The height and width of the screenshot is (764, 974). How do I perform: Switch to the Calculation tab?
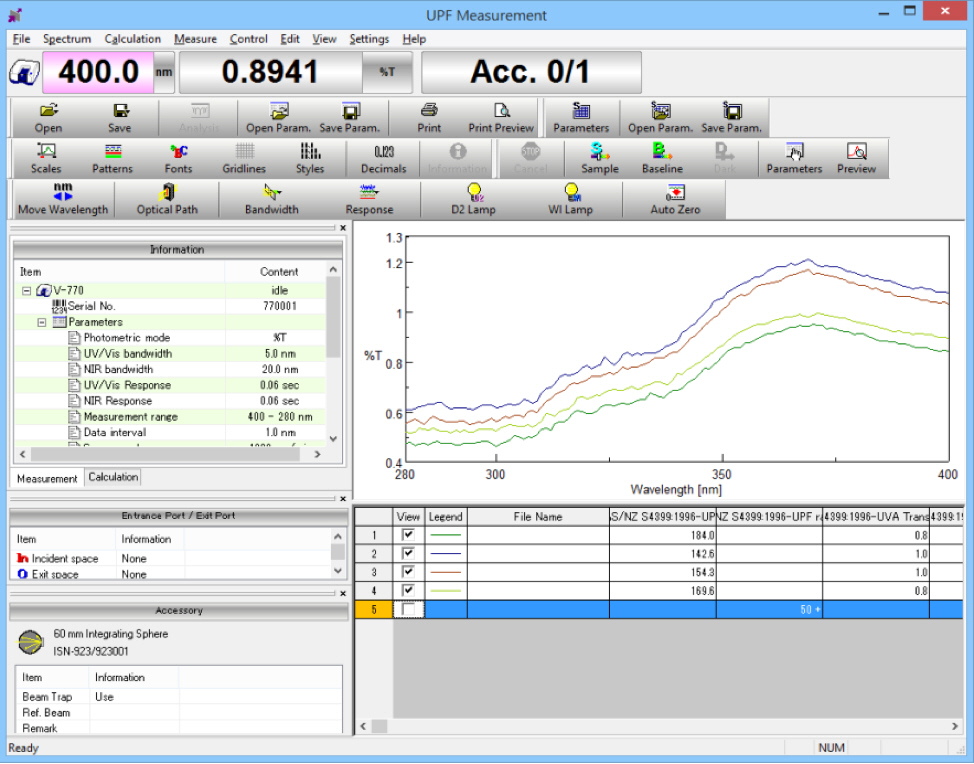click(x=113, y=477)
